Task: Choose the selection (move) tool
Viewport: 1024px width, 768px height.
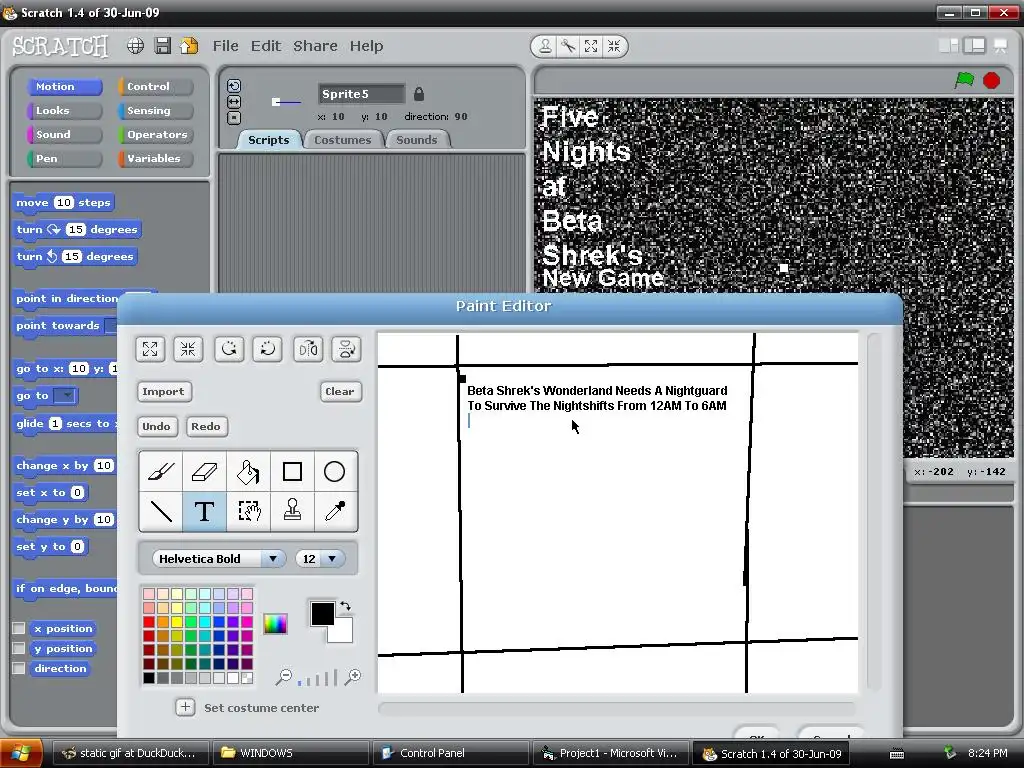Action: click(248, 511)
